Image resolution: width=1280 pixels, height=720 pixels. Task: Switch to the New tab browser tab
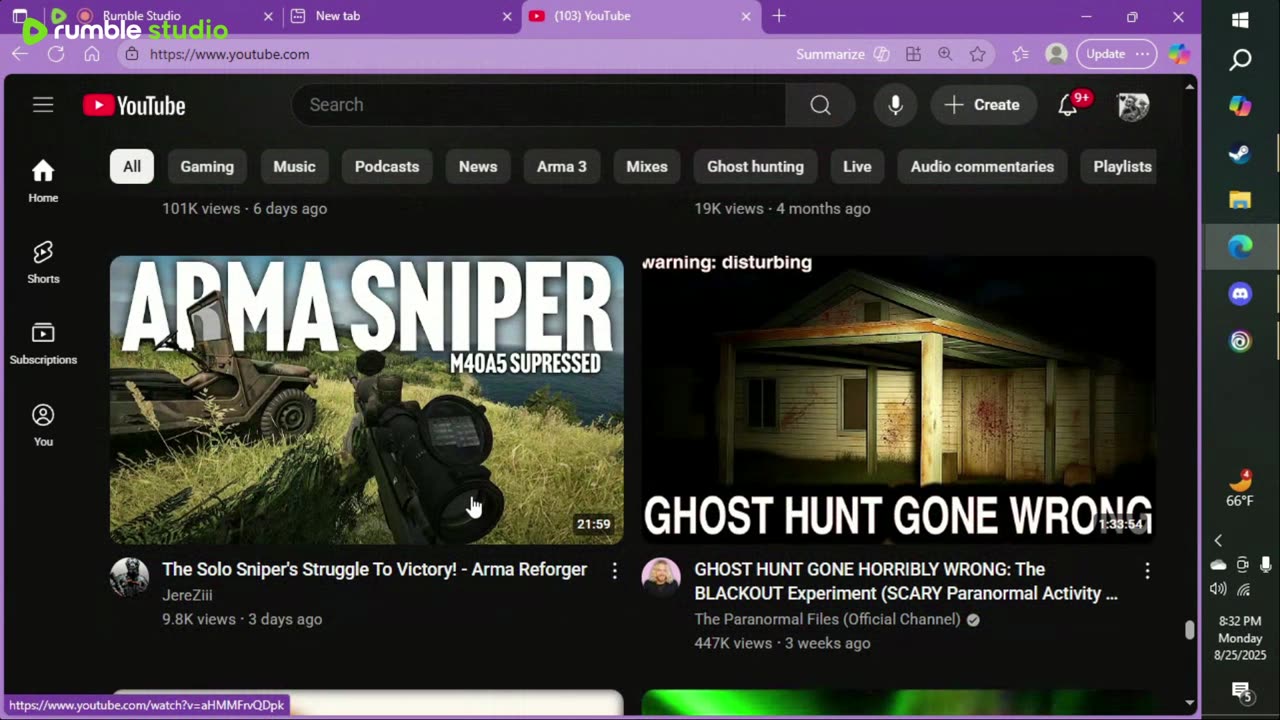click(x=400, y=16)
